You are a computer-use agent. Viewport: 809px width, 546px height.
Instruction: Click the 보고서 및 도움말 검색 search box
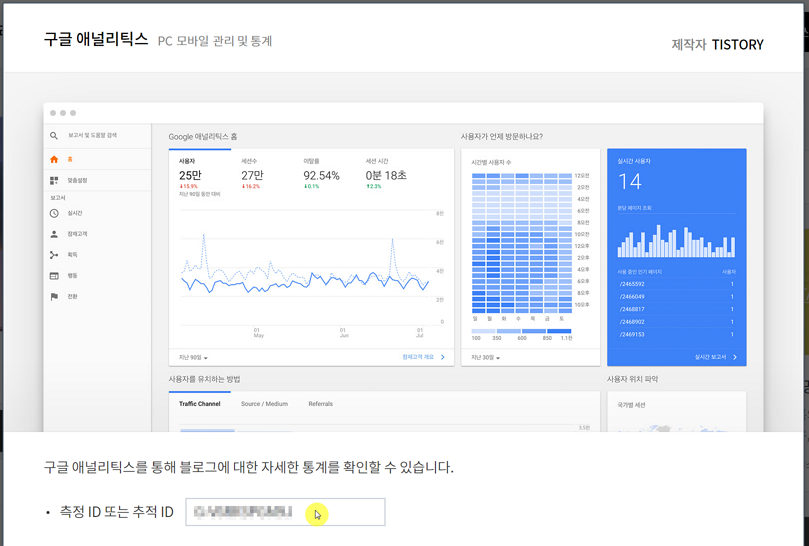click(92, 135)
